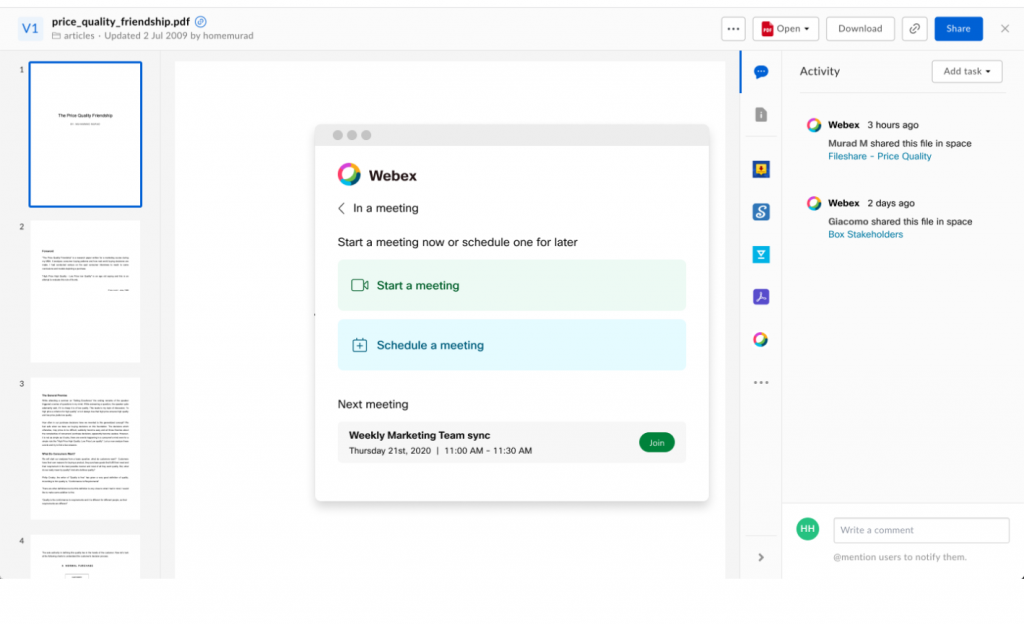The image size is (1024, 625).
Task: Click the blue Share button
Action: pyautogui.click(x=958, y=28)
